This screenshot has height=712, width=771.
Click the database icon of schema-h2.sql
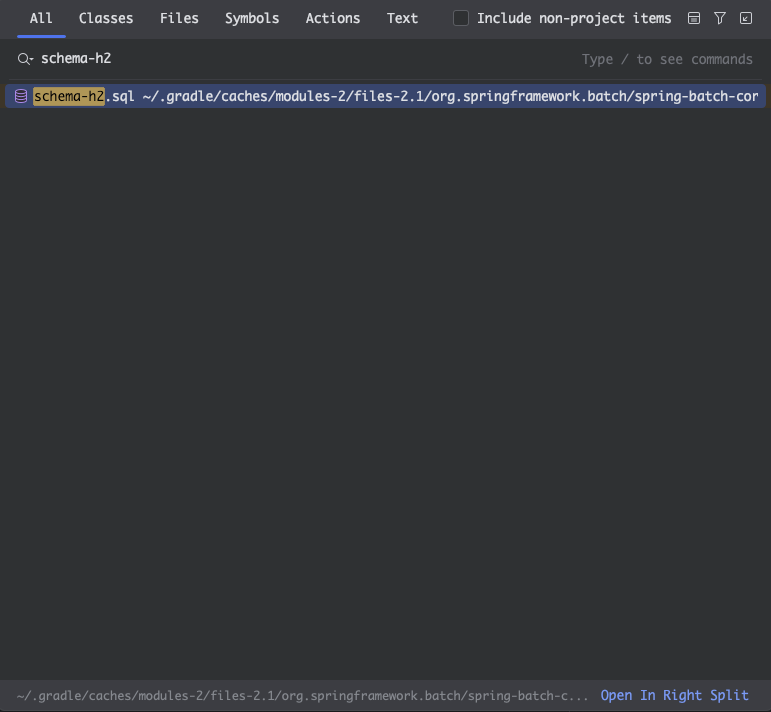[21, 96]
